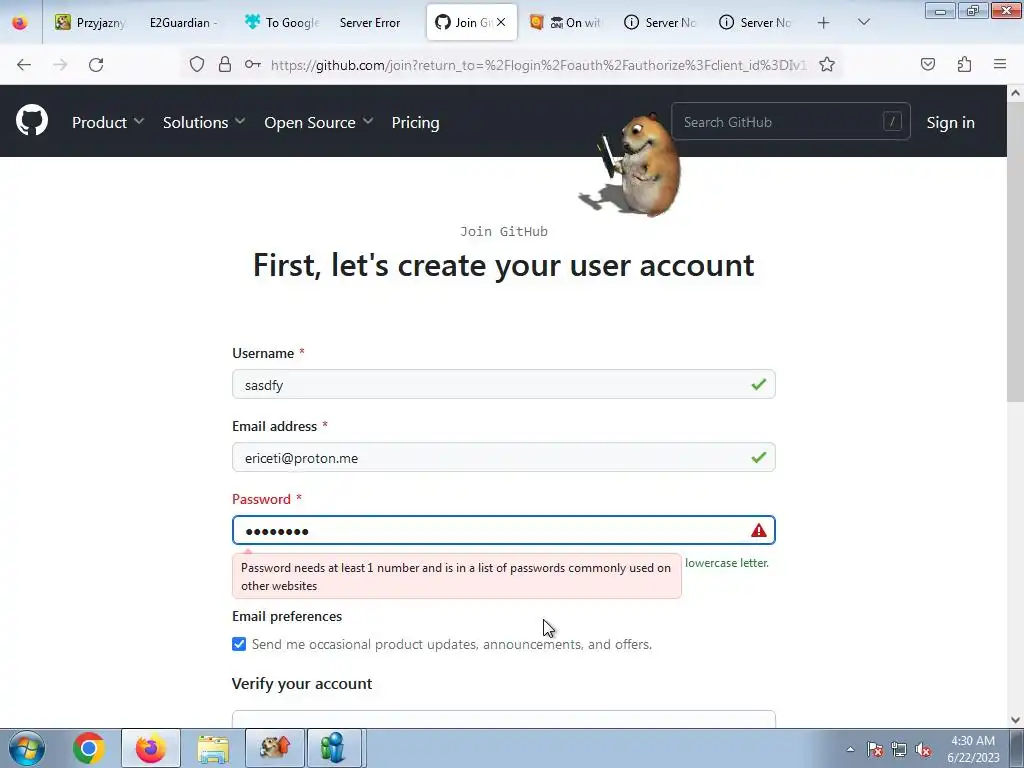Click the Sign in link
This screenshot has width=1024, height=768.
pos(950,122)
